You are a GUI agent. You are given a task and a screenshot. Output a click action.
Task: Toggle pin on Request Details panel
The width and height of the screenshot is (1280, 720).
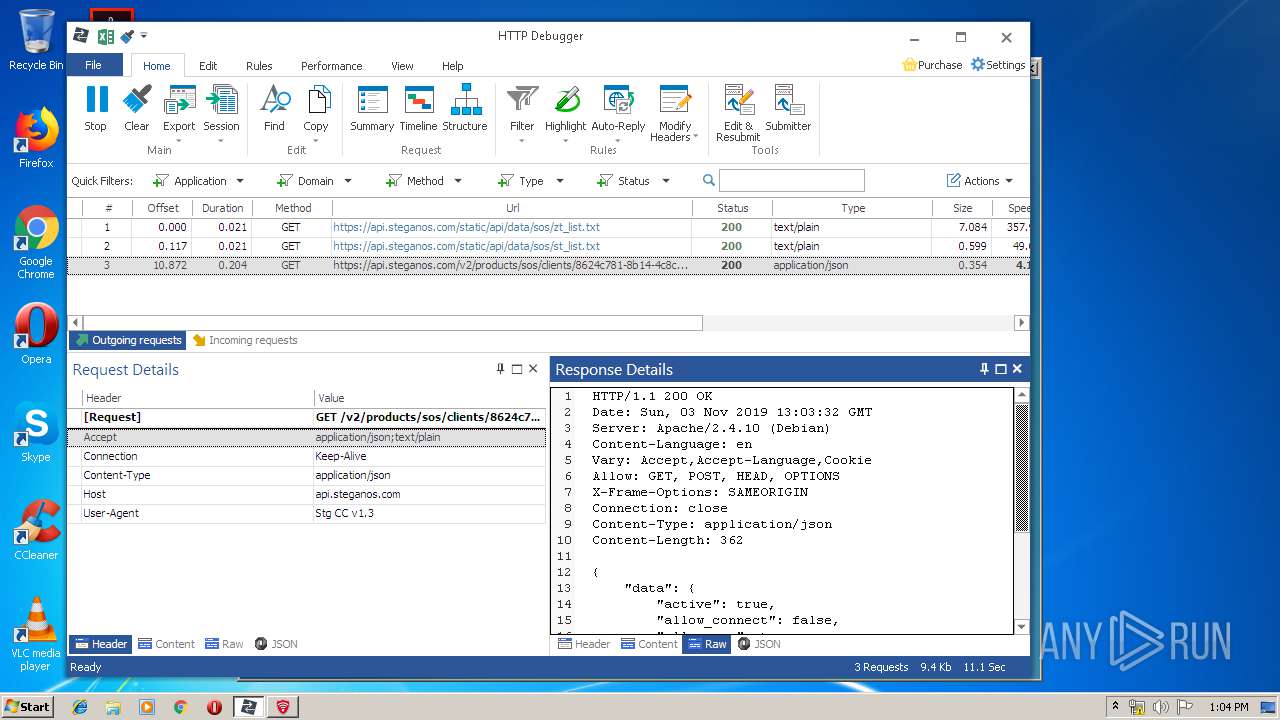click(501, 369)
